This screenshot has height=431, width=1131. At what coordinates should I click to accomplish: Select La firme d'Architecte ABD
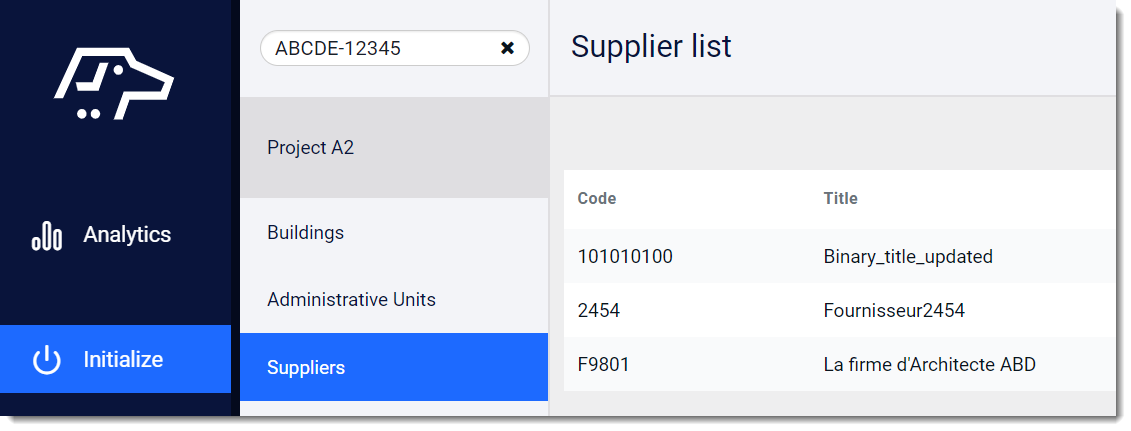930,365
